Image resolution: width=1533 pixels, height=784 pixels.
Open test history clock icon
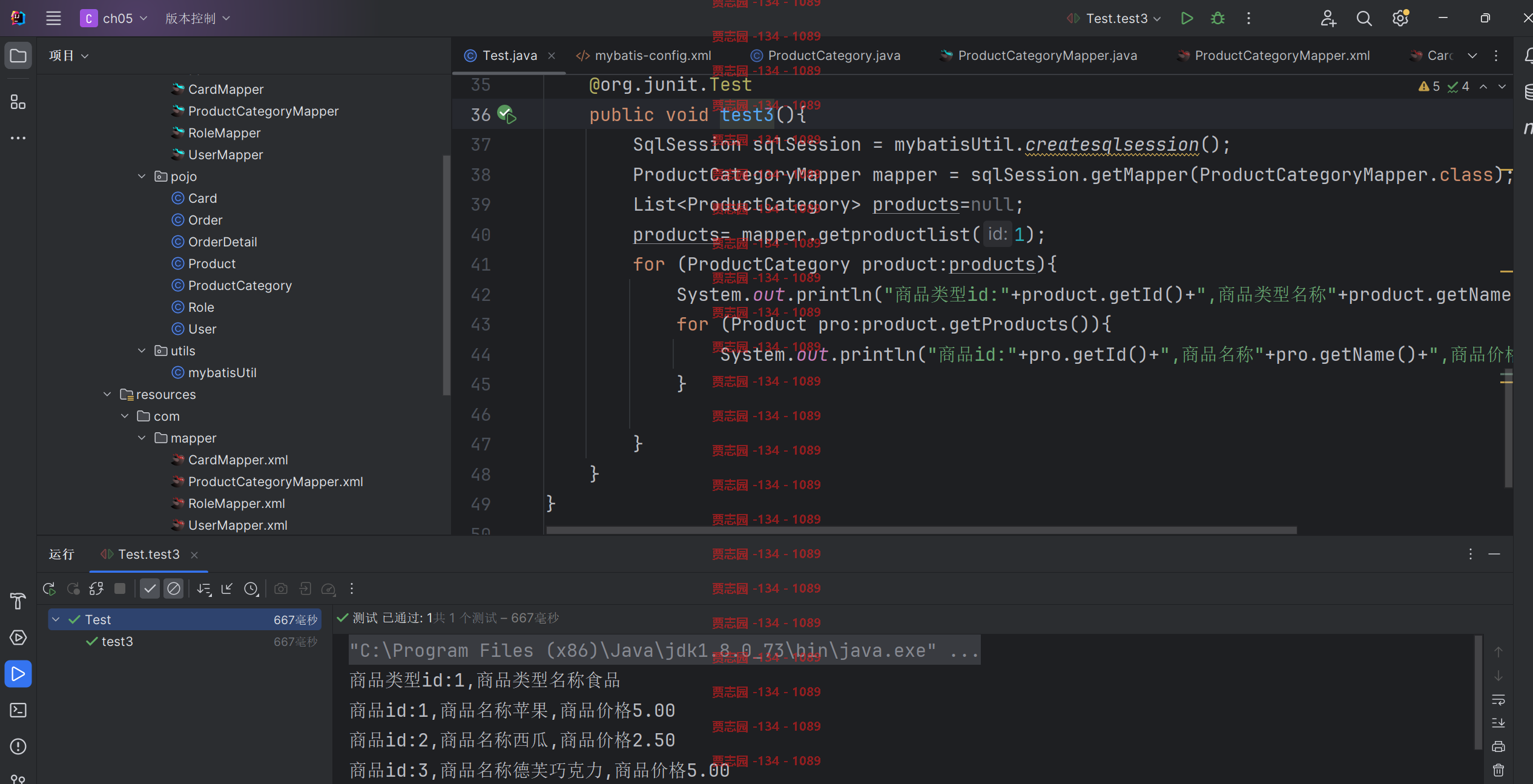251,588
